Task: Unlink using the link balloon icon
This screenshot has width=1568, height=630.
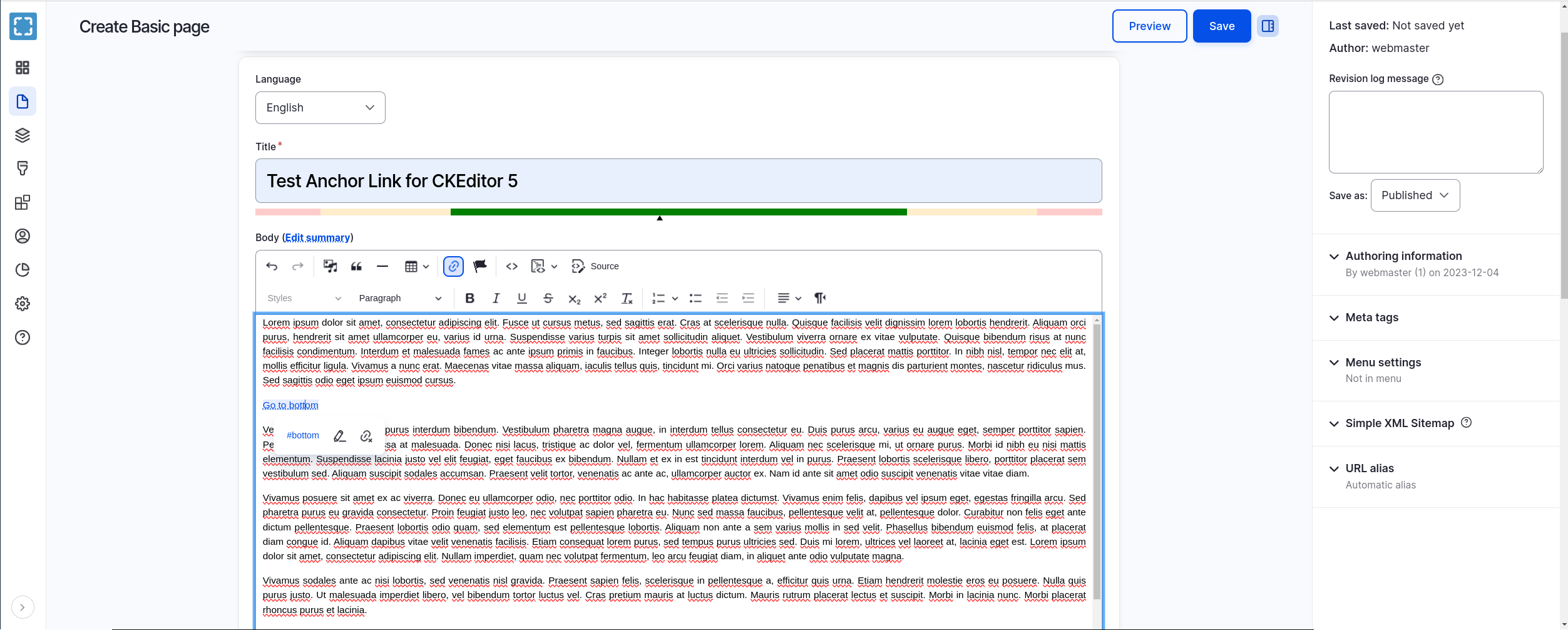Action: coord(366,436)
